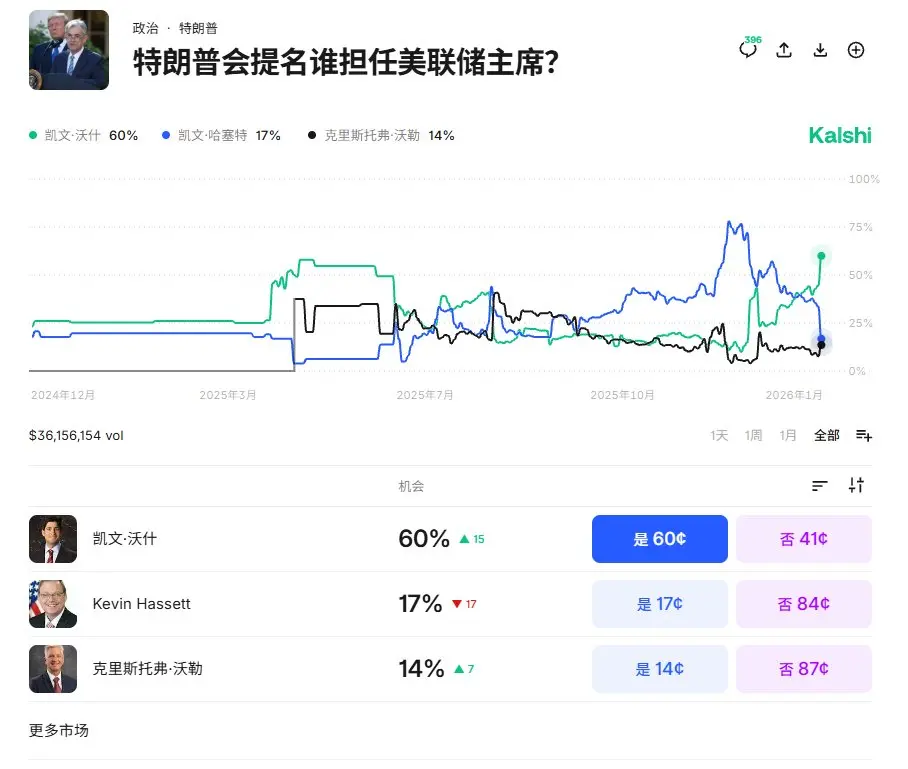The width and height of the screenshot is (908, 769).
Task: Toggle blue 凯文·哈塞特 17% legend entry
Action: (221, 136)
